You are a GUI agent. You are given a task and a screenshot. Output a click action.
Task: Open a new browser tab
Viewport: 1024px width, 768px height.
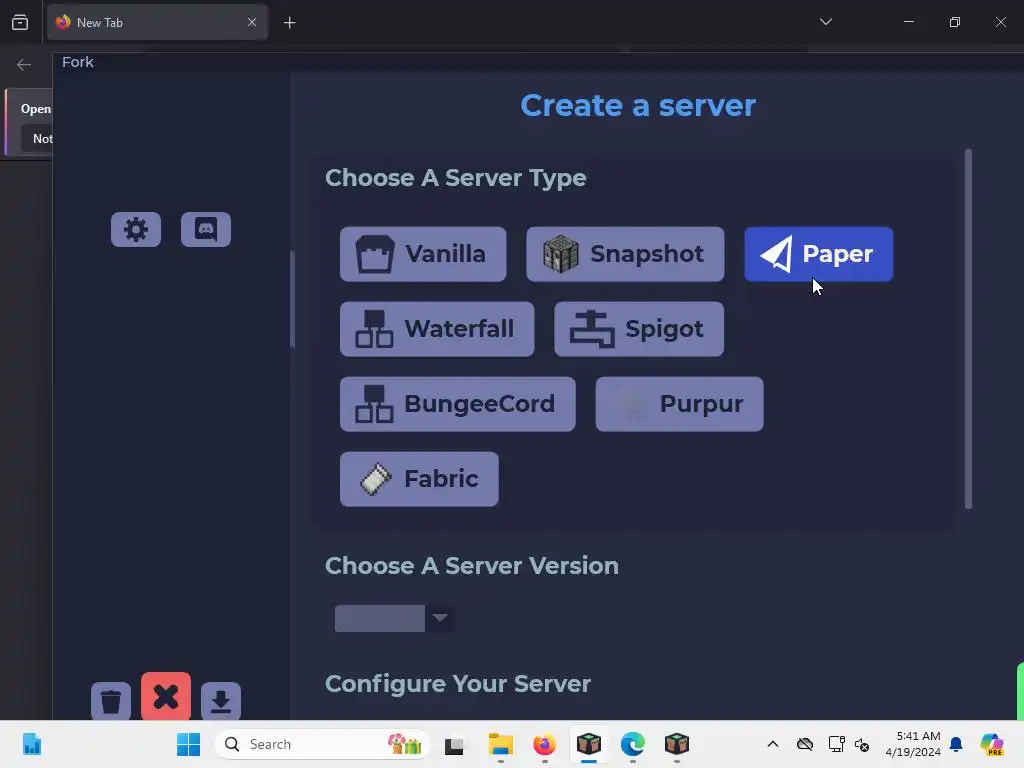289,23
